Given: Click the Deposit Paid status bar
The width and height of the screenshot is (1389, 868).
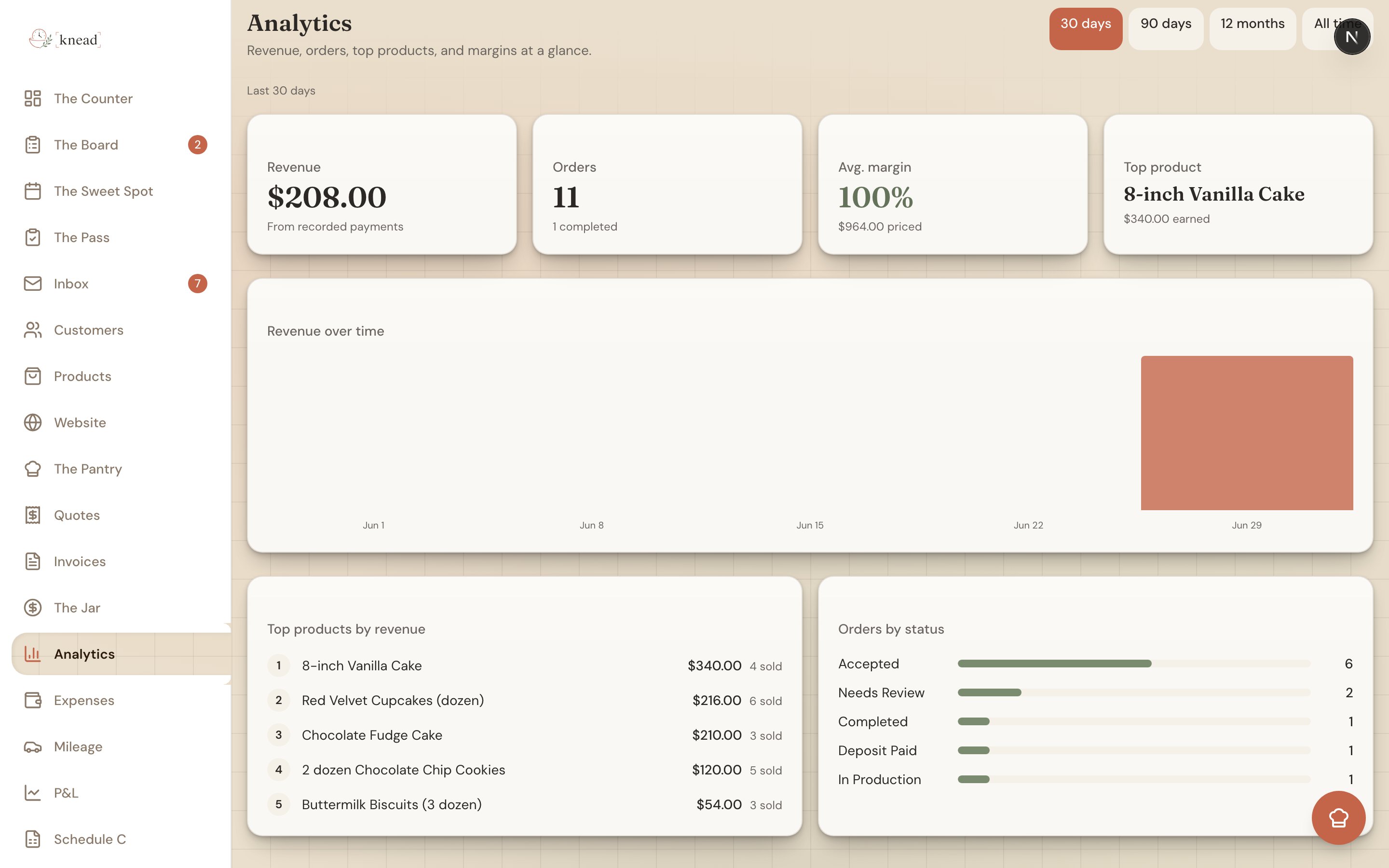Looking at the screenshot, I should 1133,750.
